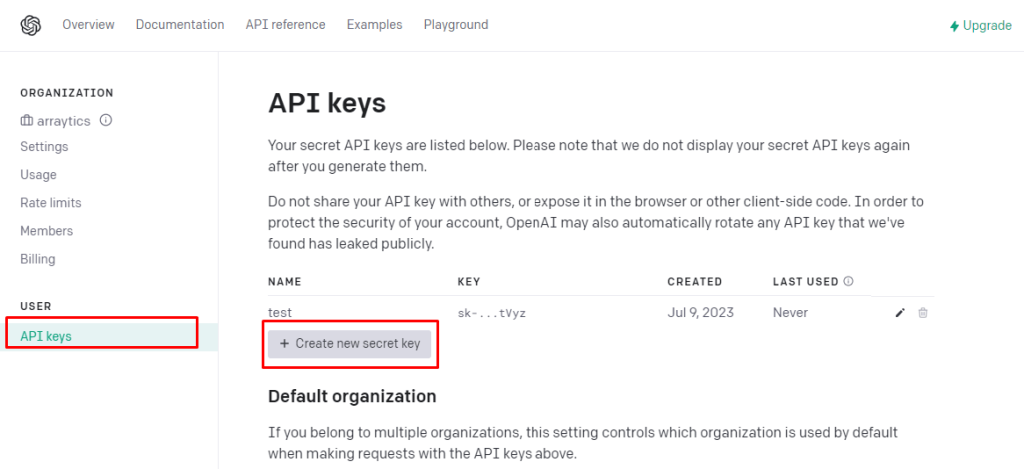Click the plus icon on Create new secret key
This screenshot has width=1024, height=469.
pos(284,344)
